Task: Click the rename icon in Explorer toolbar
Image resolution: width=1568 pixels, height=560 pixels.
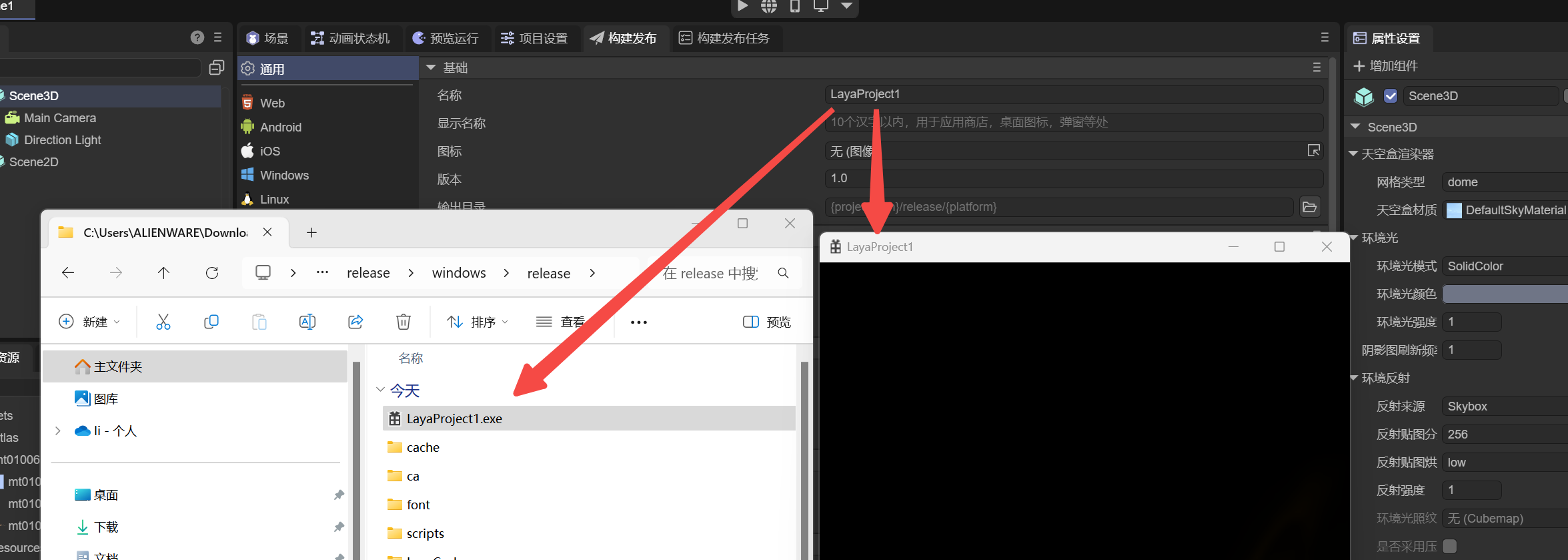Action: 307,322
